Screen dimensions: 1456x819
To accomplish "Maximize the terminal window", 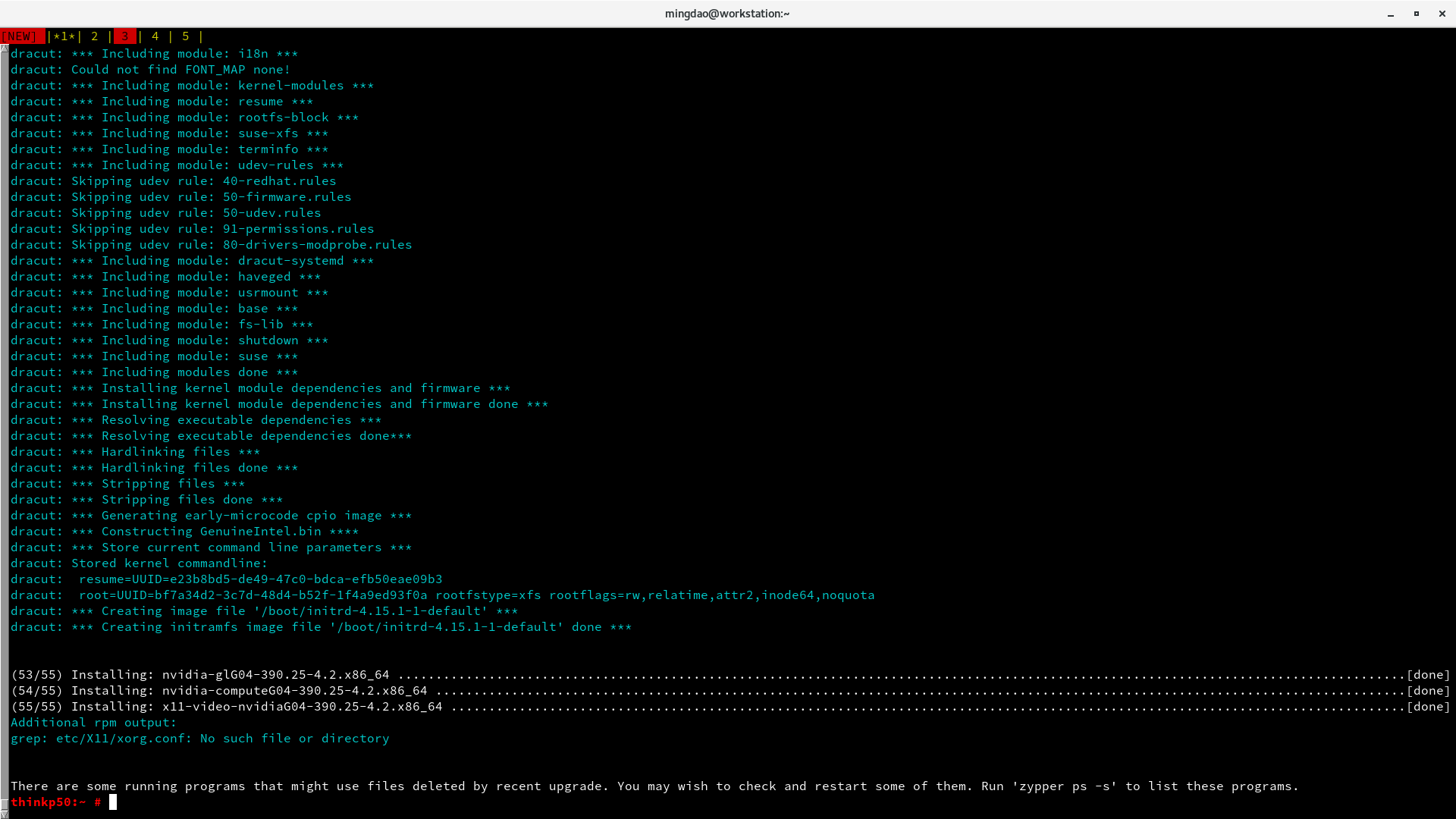I will click(1417, 14).
